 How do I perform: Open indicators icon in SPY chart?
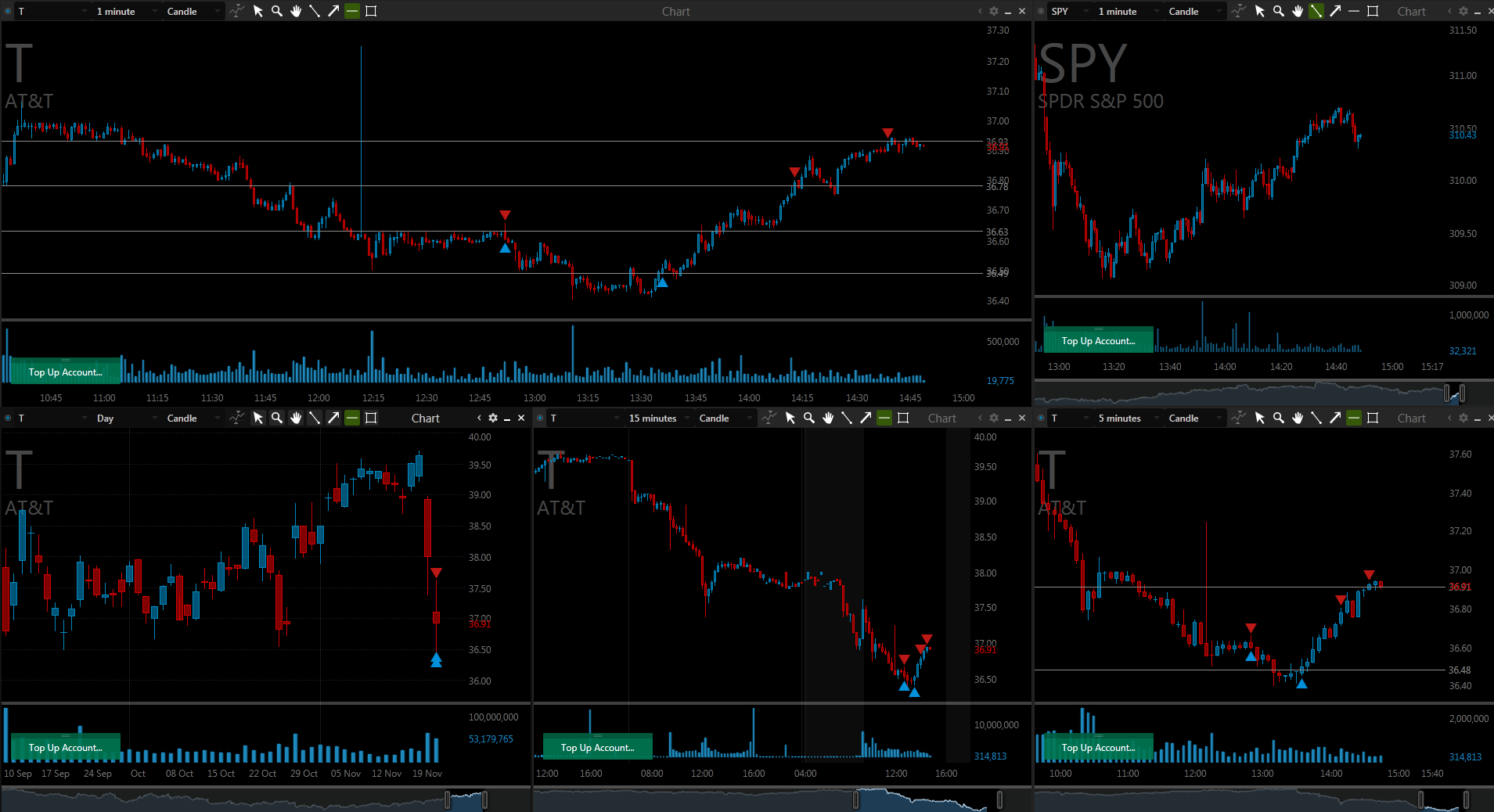pos(1238,11)
